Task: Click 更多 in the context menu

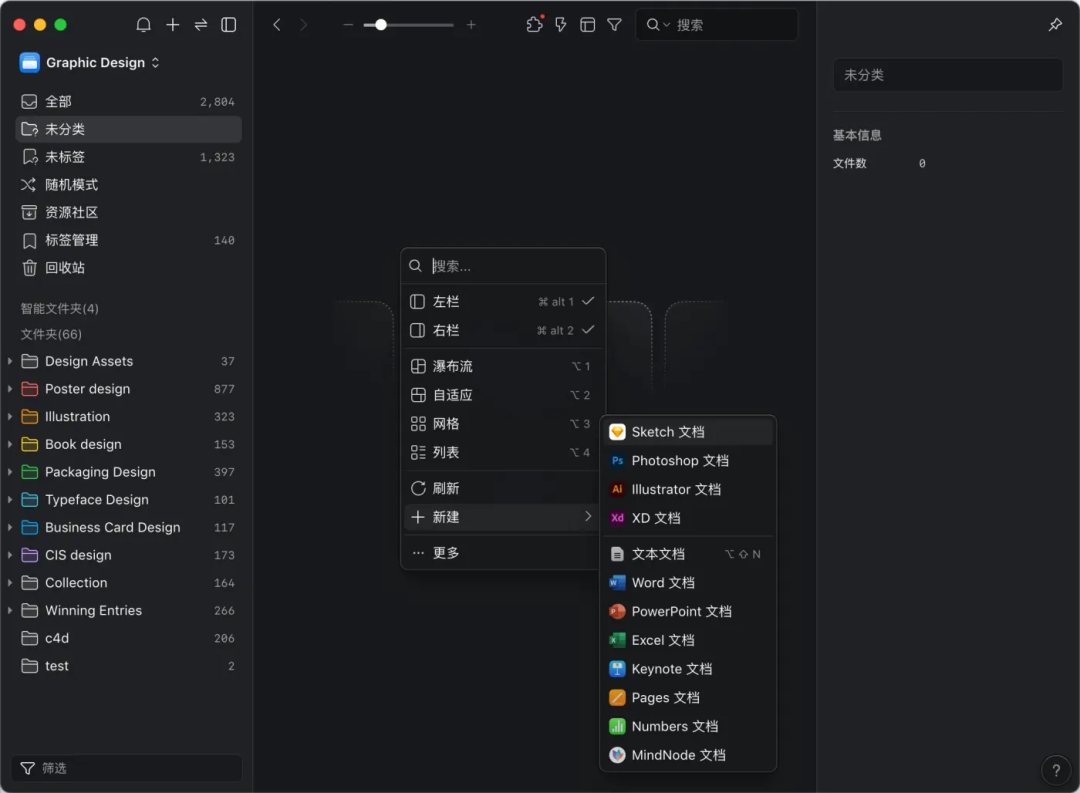Action: click(502, 553)
